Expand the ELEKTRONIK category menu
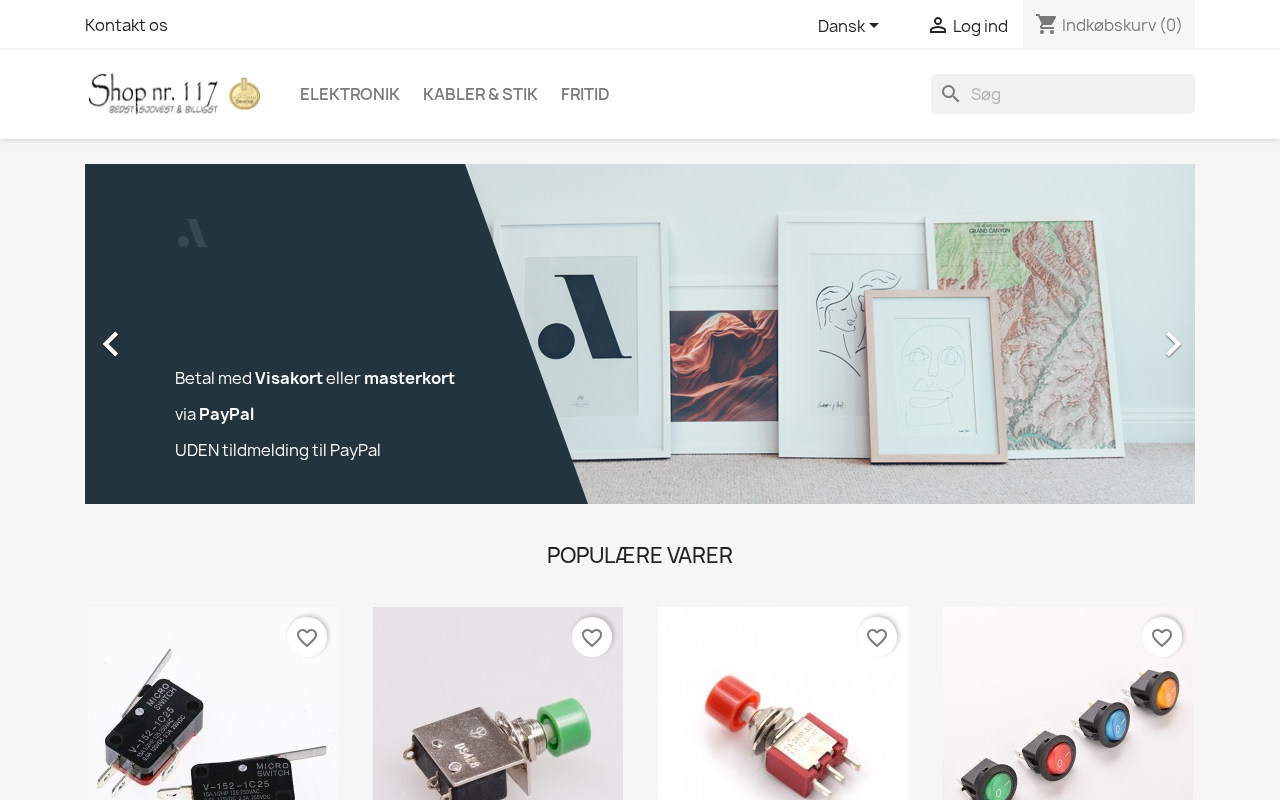Viewport: 1280px width, 800px height. [x=350, y=94]
